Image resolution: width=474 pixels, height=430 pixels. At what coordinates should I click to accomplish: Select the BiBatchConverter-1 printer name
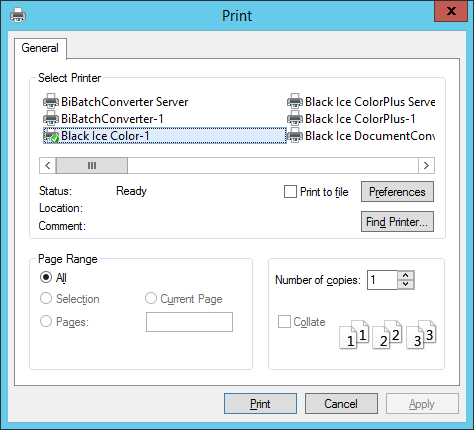click(x=112, y=119)
